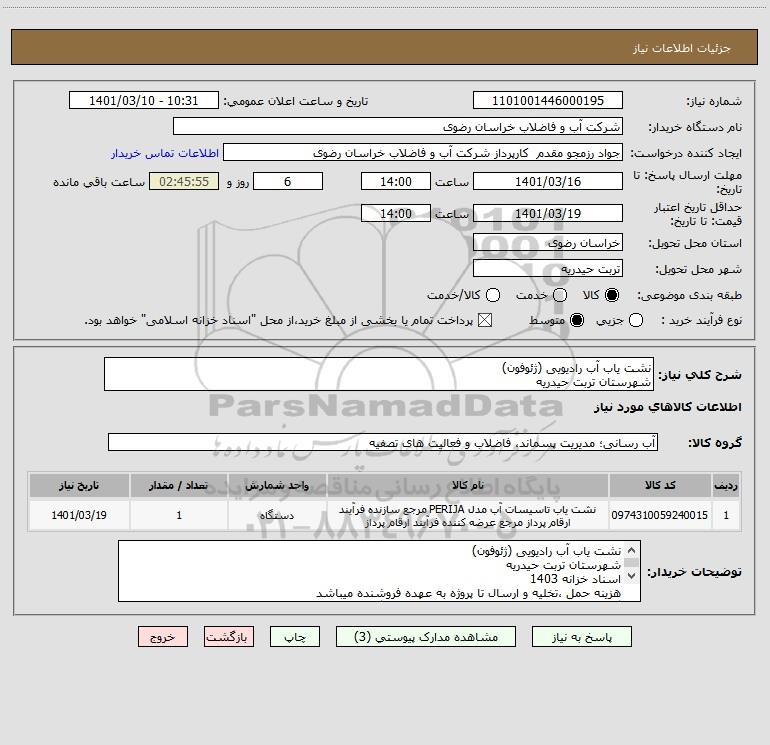
Task: Toggle the Islamic treasury documents payment checkbox
Action: pos(485,320)
